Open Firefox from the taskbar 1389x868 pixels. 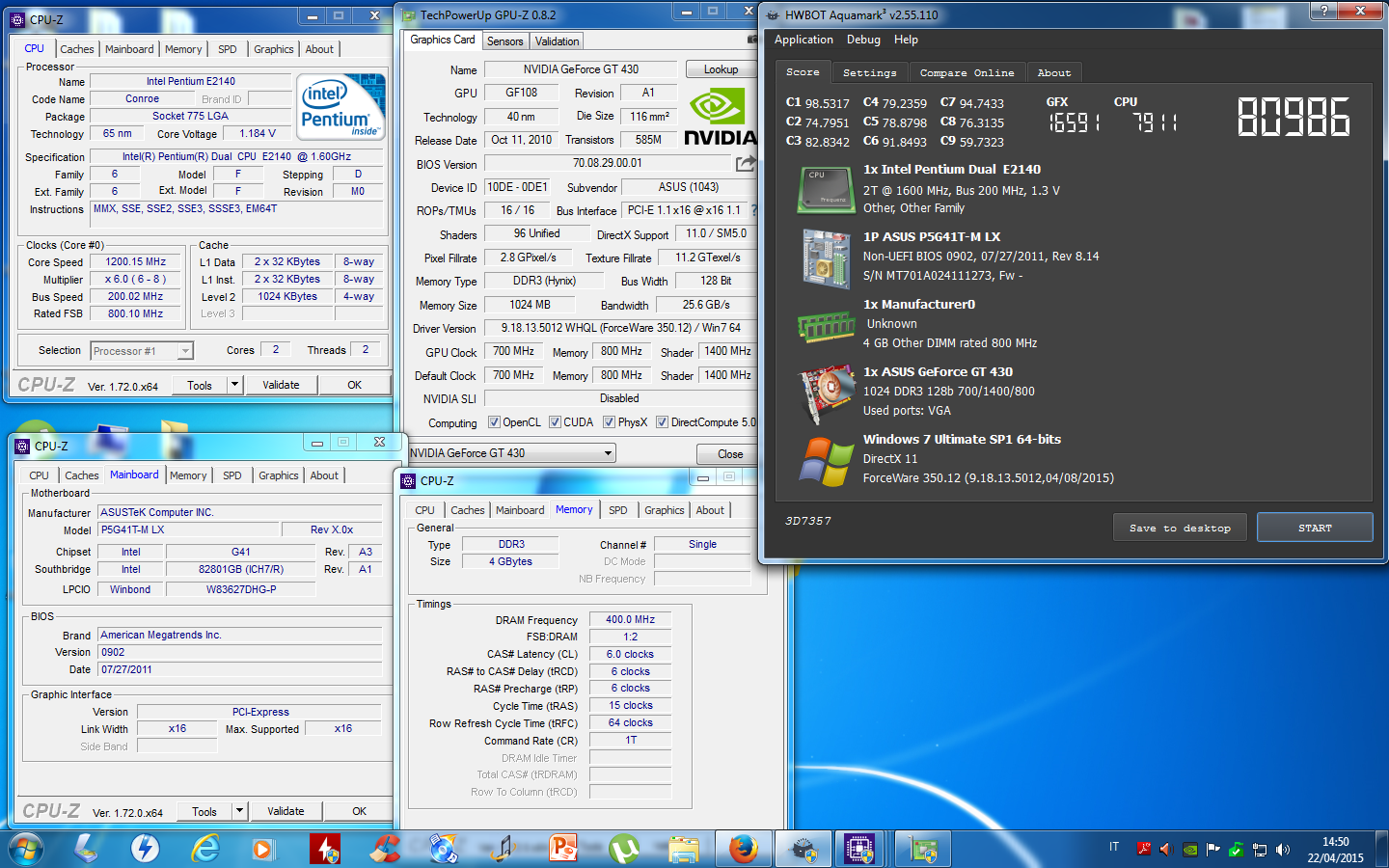[x=743, y=849]
